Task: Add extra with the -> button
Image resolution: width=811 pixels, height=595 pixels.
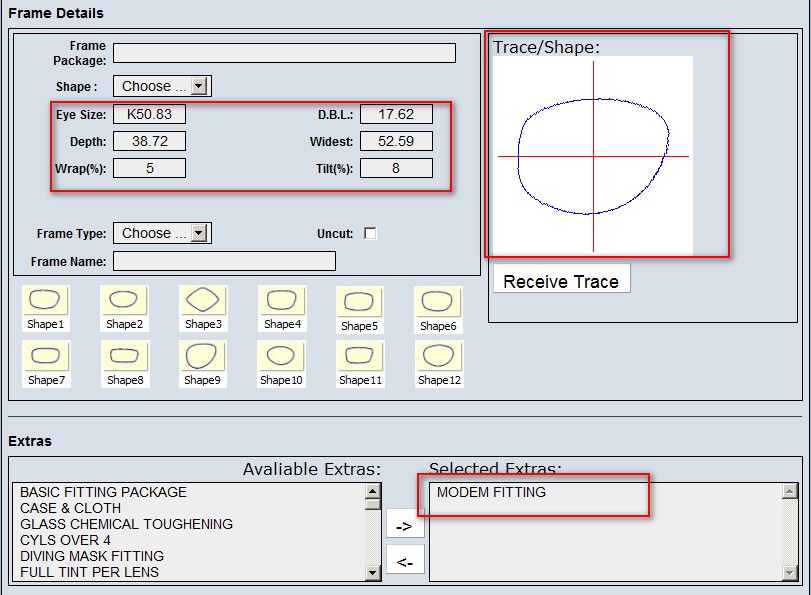Action: coord(405,526)
